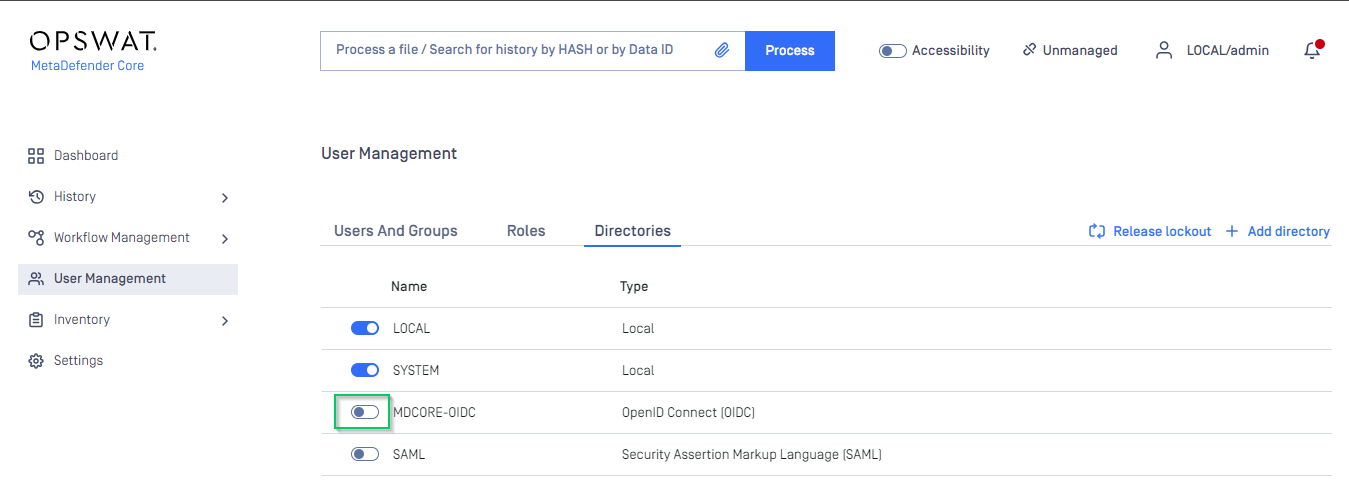Screen dimensions: 1349x481
Task: Disable the LOCAL directory toggle
Action: pos(365,328)
